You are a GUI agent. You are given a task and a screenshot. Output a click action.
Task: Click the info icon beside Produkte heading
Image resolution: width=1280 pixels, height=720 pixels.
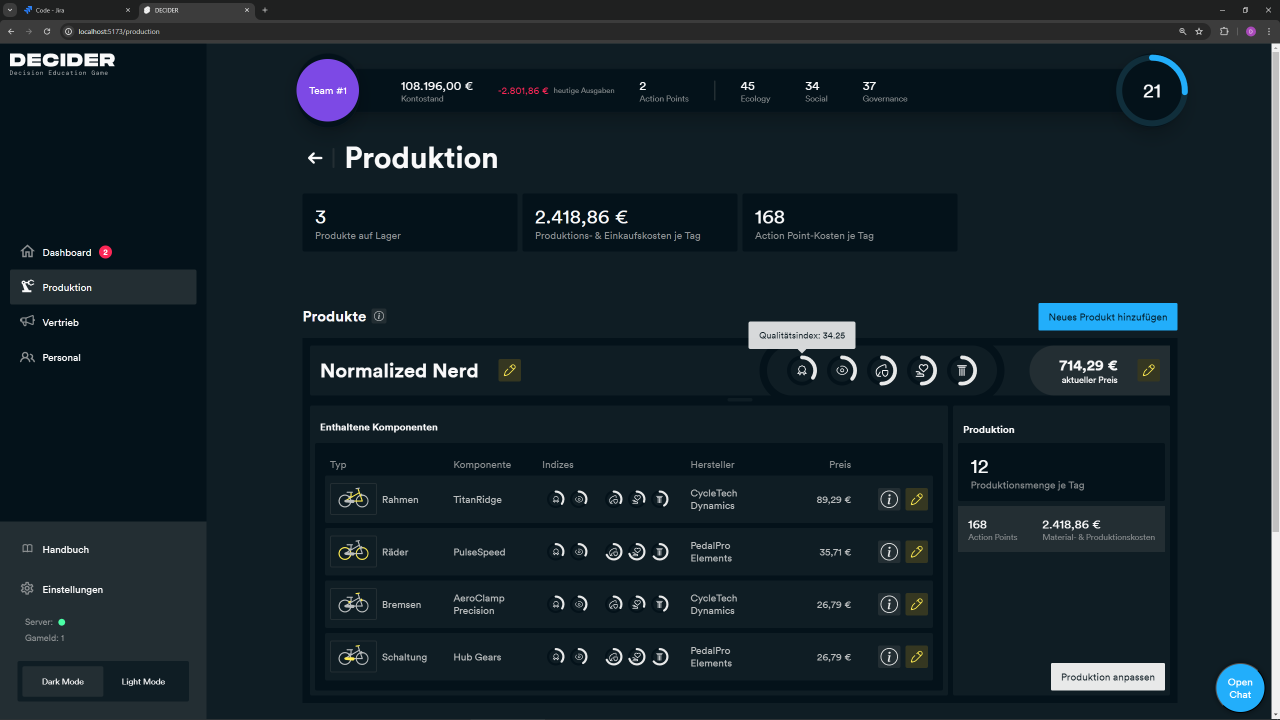pos(379,317)
